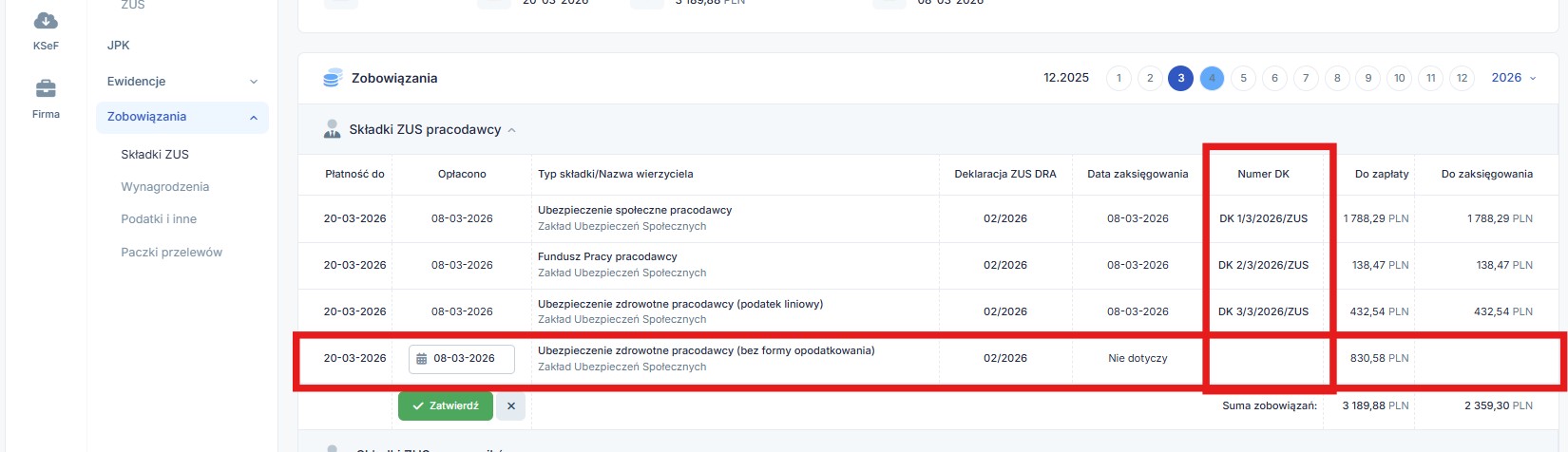Open the 2026 year dropdown
Screen dimensions: 1568x452
tap(1513, 78)
